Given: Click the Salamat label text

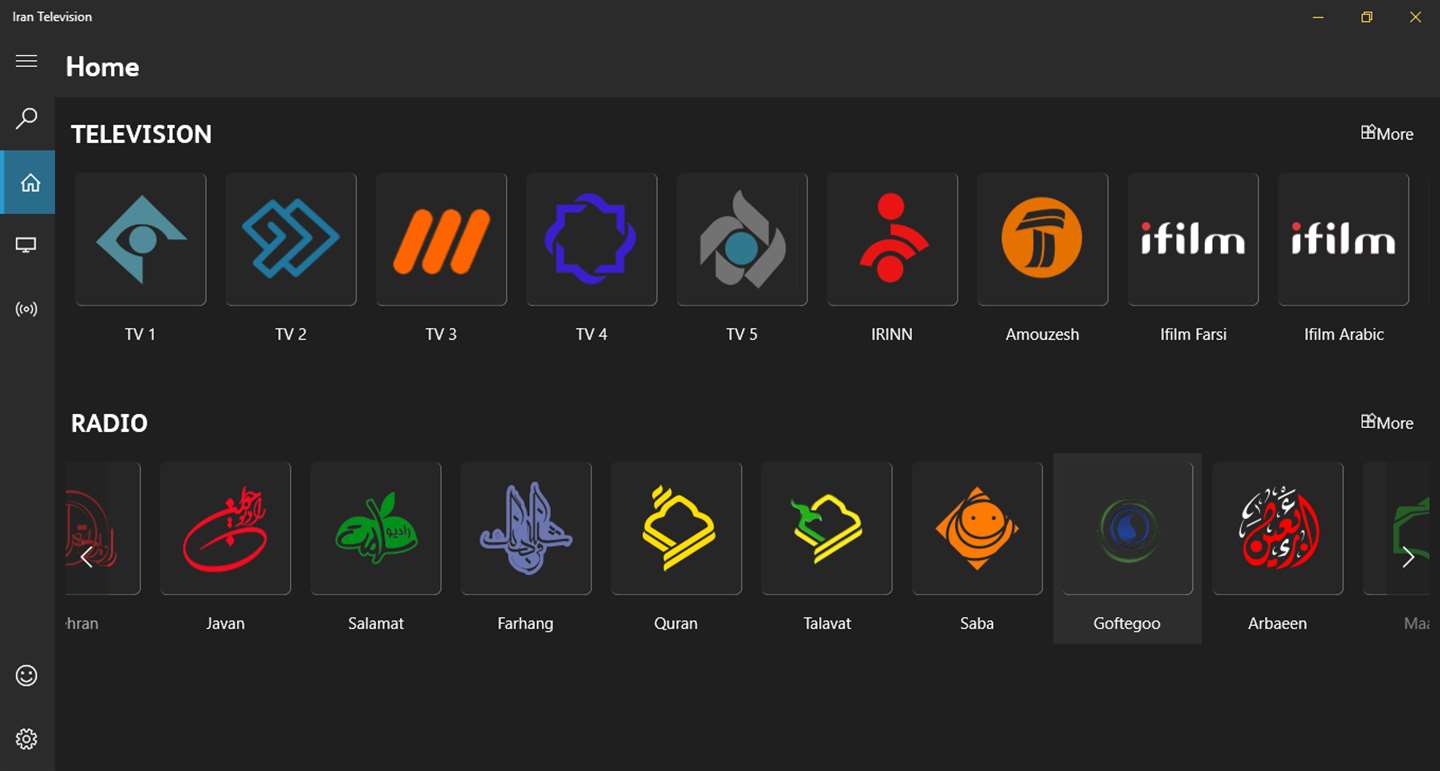Looking at the screenshot, I should [x=376, y=623].
